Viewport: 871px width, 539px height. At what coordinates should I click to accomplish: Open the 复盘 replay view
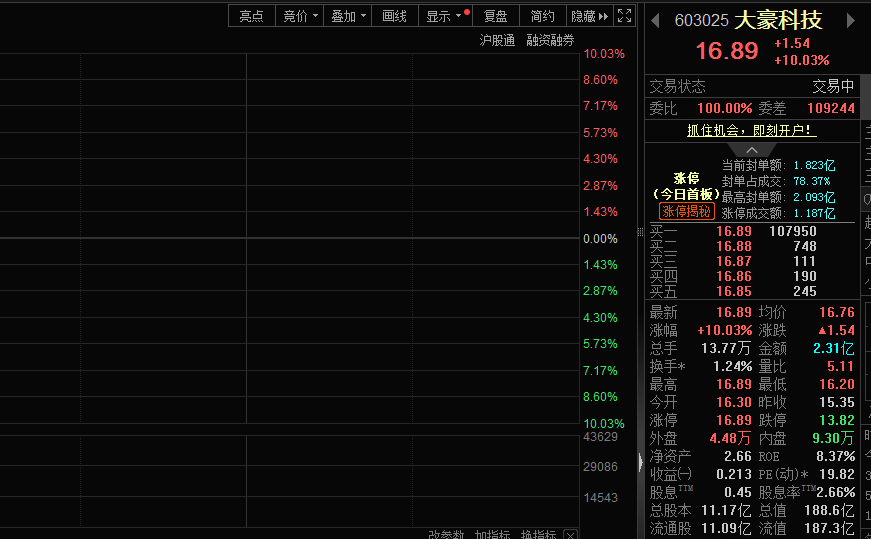tap(495, 16)
